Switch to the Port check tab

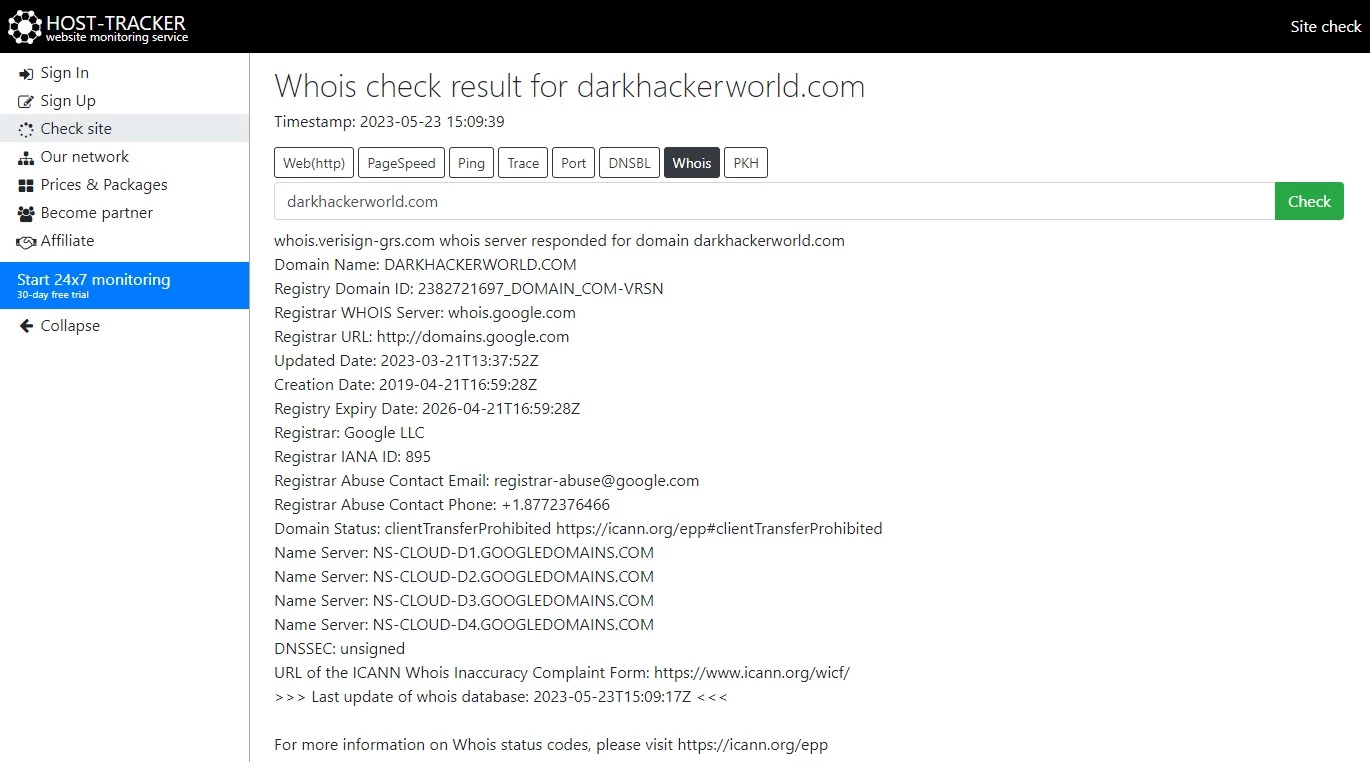coord(574,163)
